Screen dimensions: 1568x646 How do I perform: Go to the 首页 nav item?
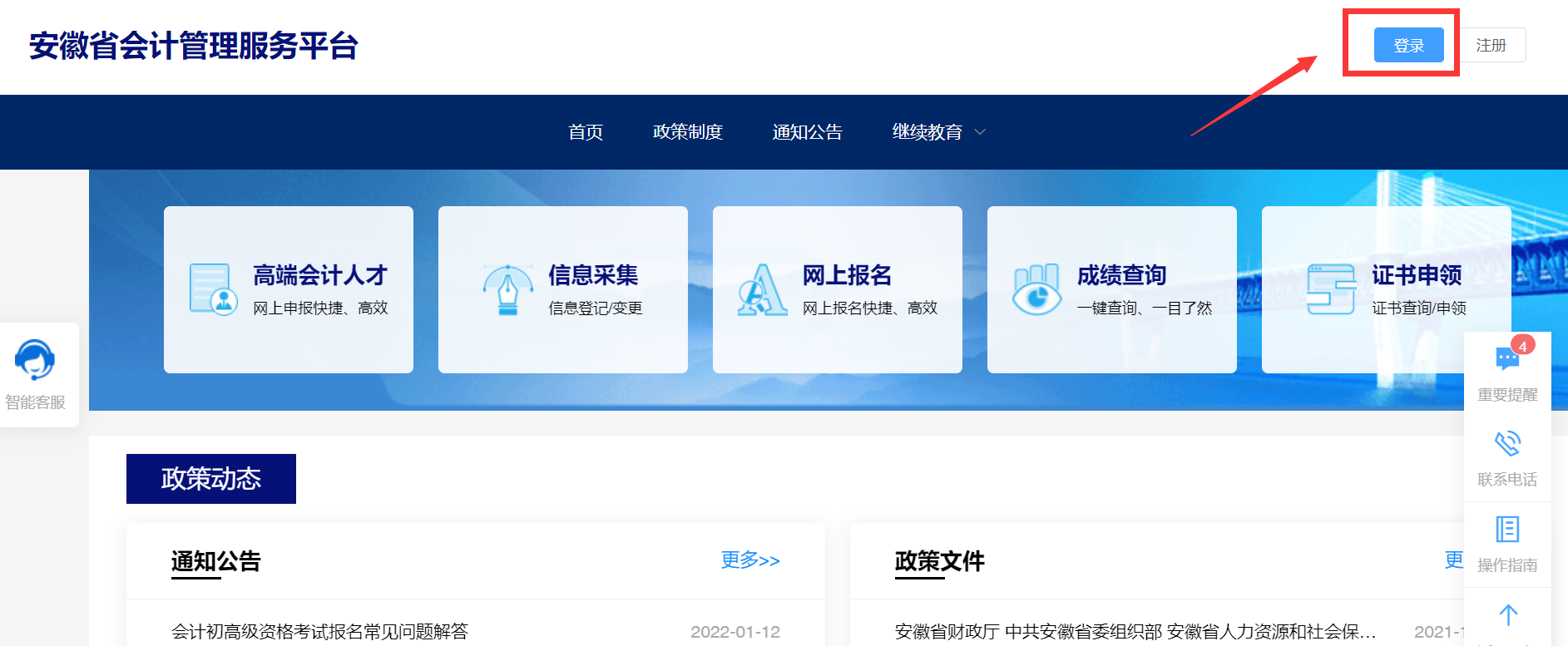click(586, 132)
